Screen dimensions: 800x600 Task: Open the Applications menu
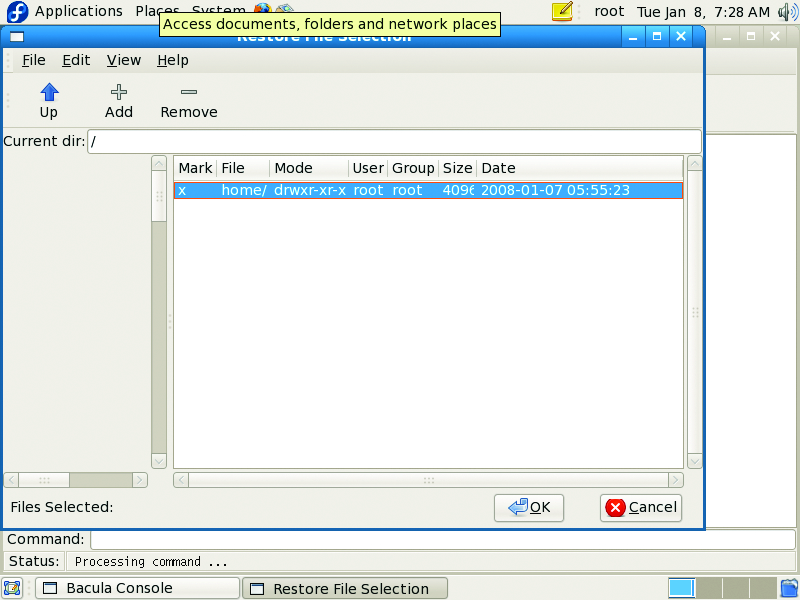click(x=79, y=11)
